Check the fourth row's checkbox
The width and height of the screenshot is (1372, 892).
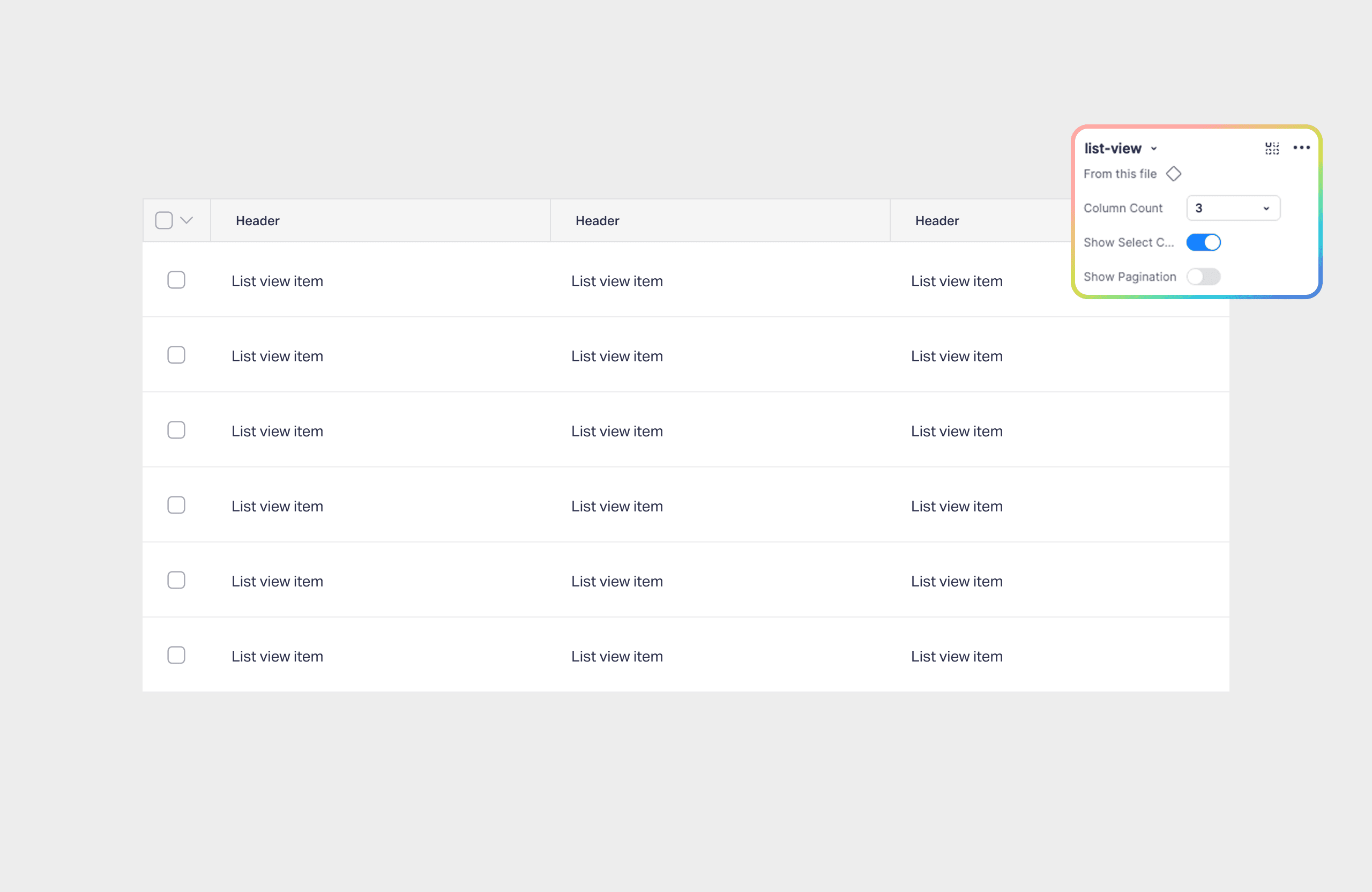tap(176, 505)
